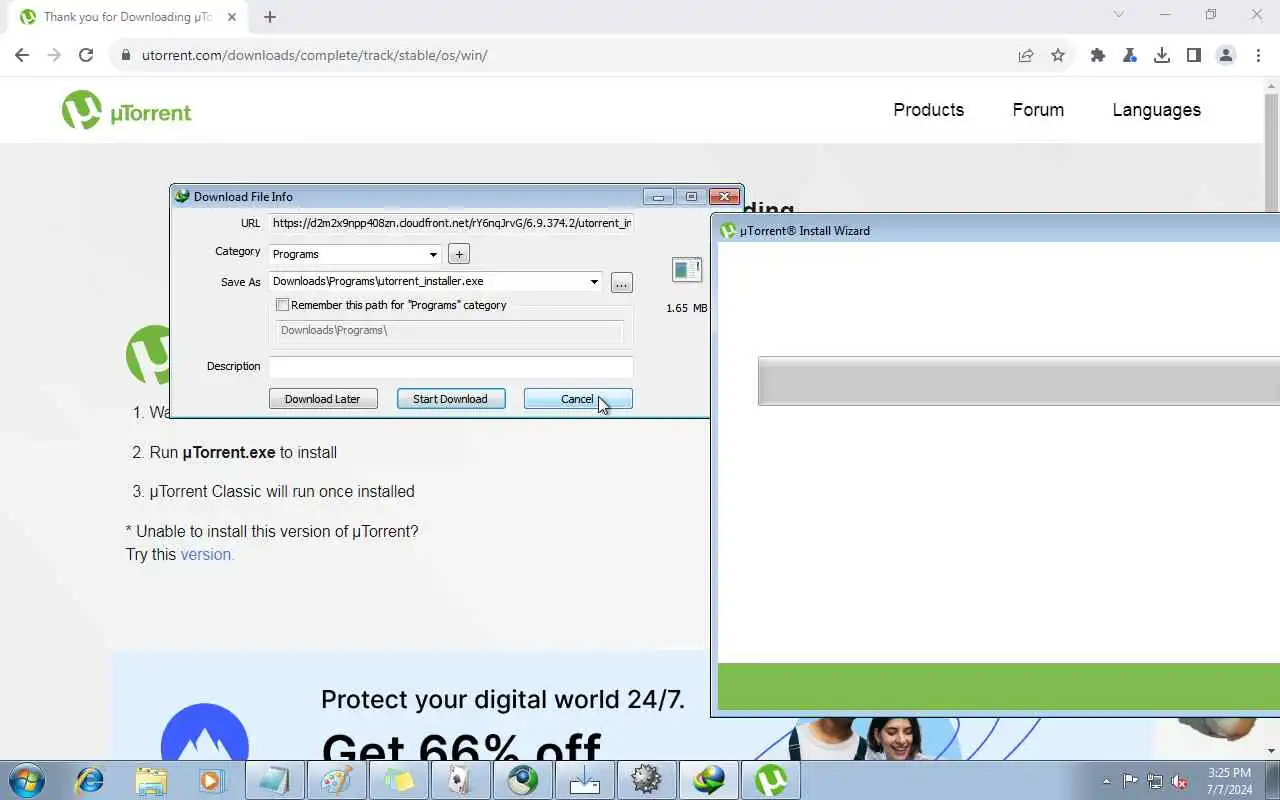The image size is (1280, 800).
Task: Open the Chrome tab search chevron
Action: [x=1119, y=15]
